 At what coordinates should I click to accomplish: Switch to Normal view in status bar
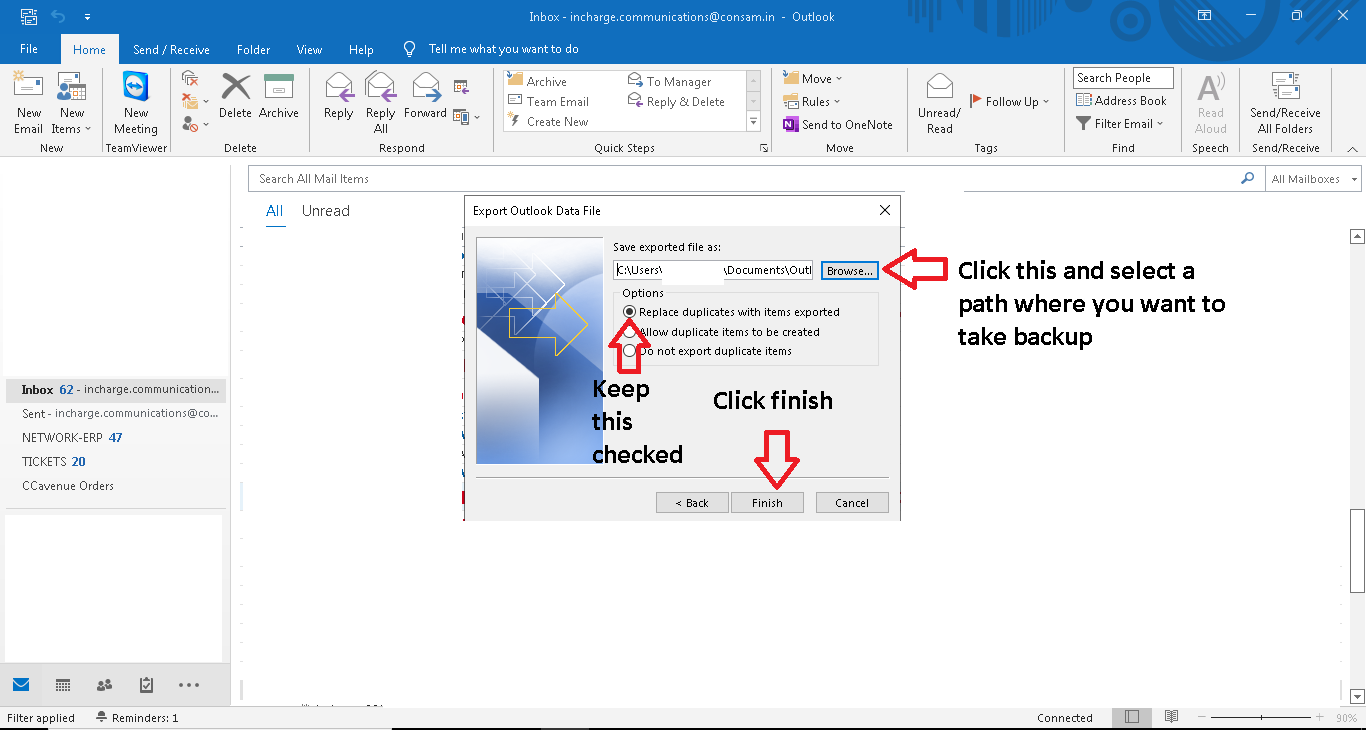tap(1132, 717)
